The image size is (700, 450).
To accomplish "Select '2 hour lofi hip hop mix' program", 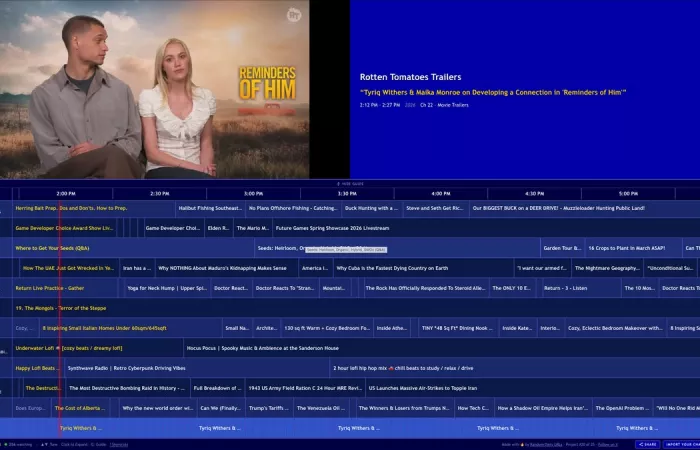I will click(x=515, y=368).
